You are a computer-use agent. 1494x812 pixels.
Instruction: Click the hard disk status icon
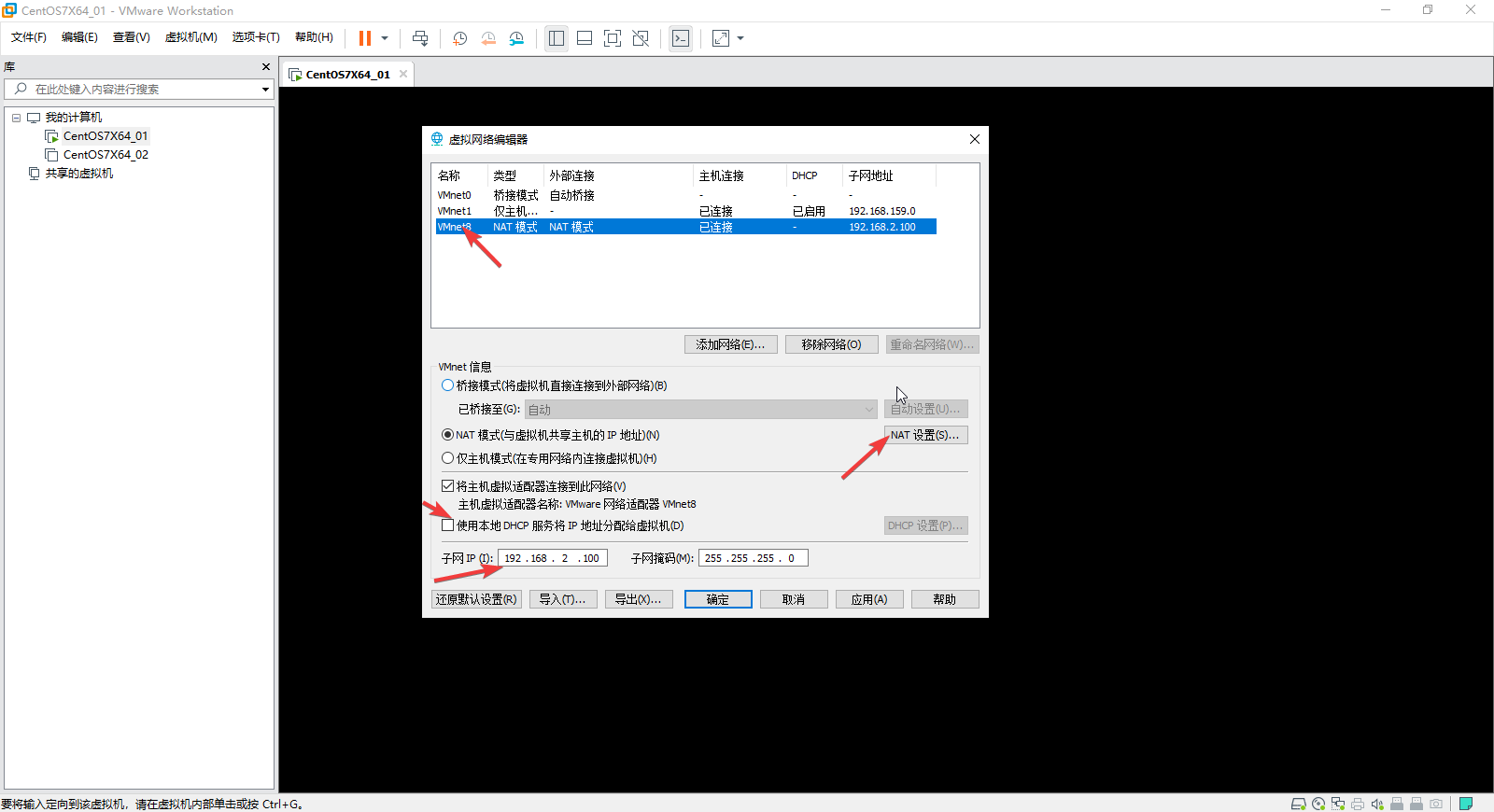pos(1298,804)
